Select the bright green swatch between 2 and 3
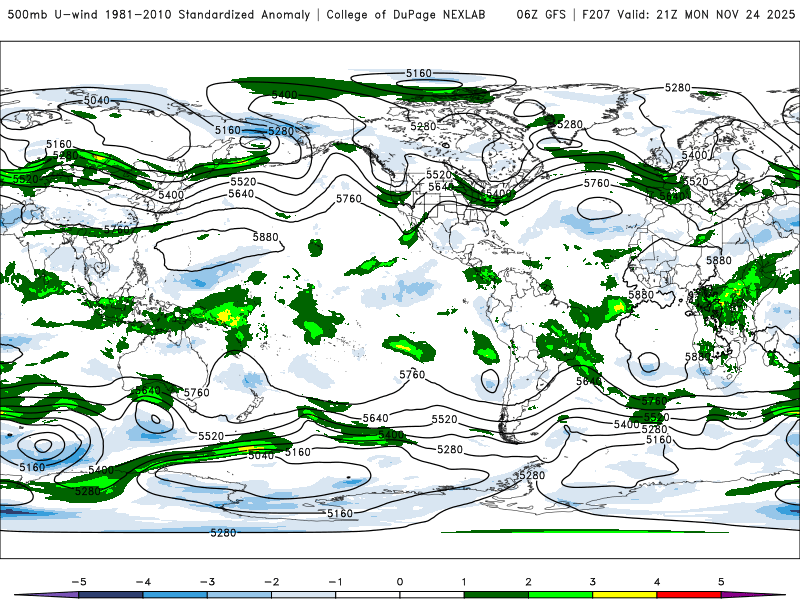This screenshot has width=800, height=600. click(561, 595)
